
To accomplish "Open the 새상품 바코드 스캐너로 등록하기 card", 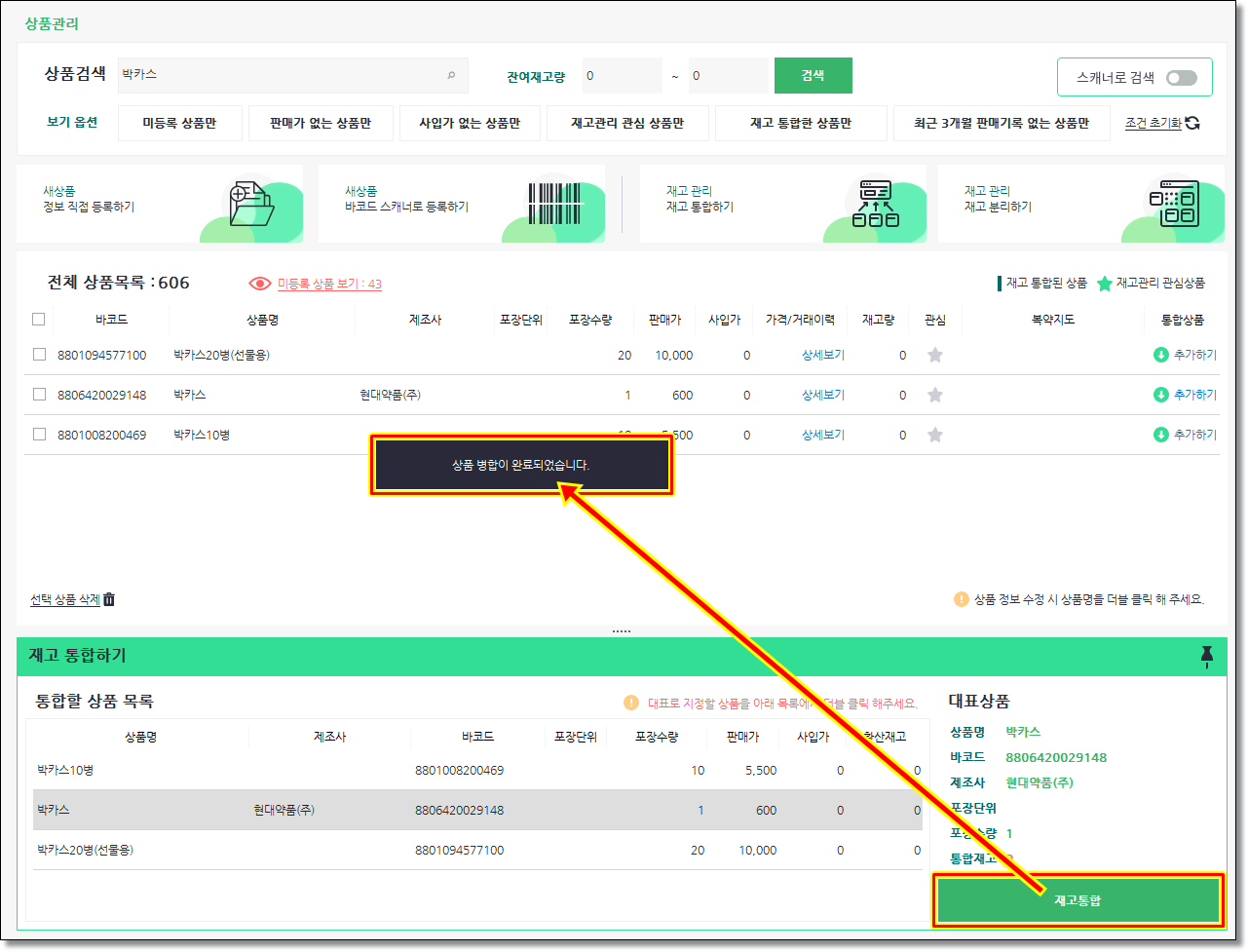I will (x=461, y=204).
